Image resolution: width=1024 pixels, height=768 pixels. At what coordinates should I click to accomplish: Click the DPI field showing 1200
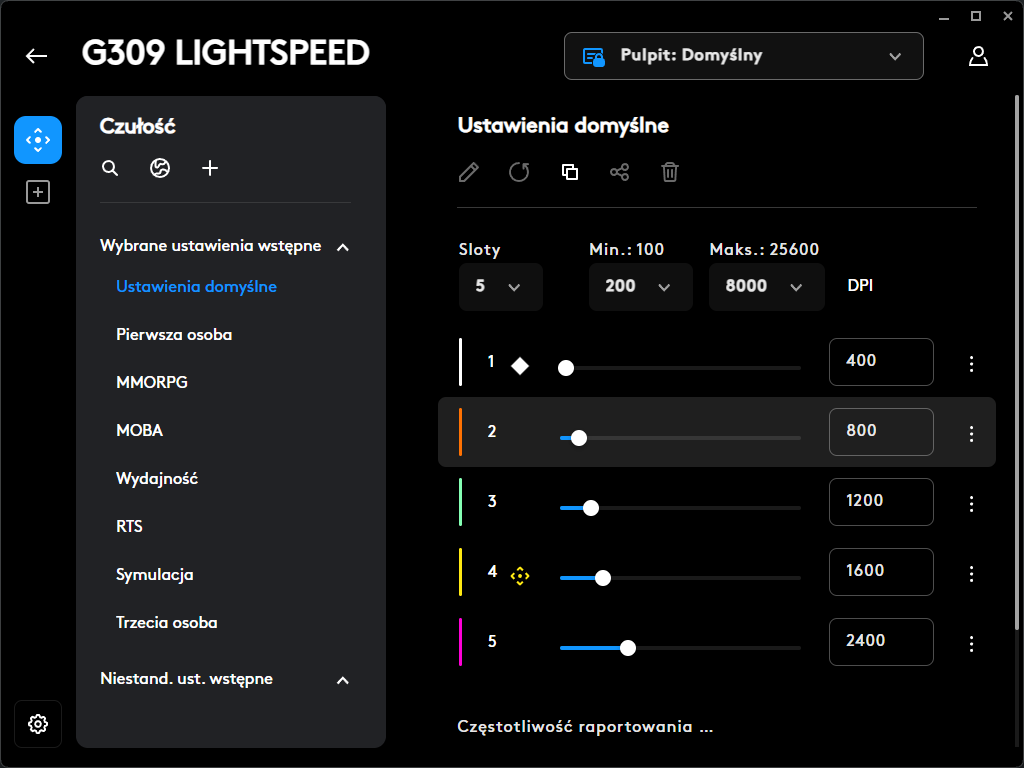click(881, 502)
